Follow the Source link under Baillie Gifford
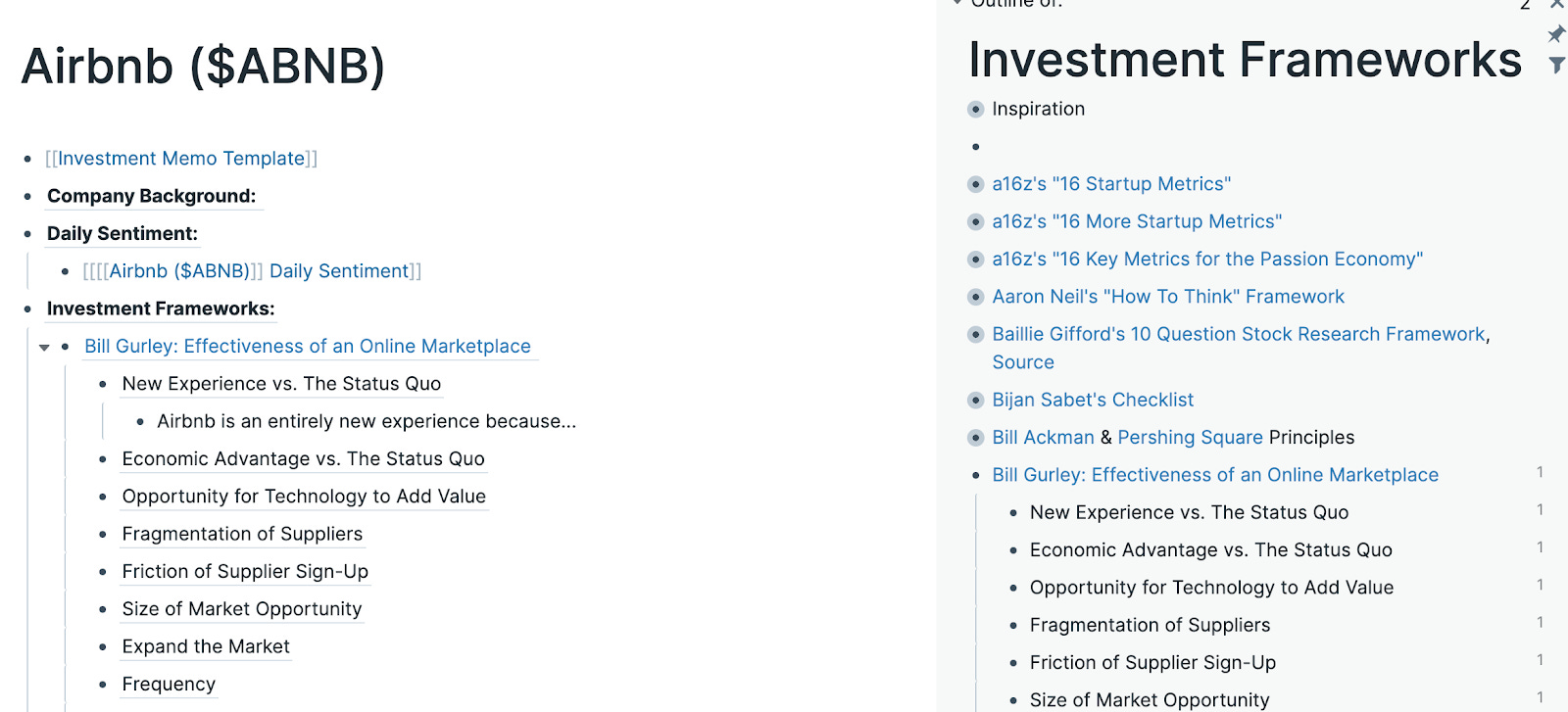This screenshot has width=1568, height=712. click(x=1023, y=362)
